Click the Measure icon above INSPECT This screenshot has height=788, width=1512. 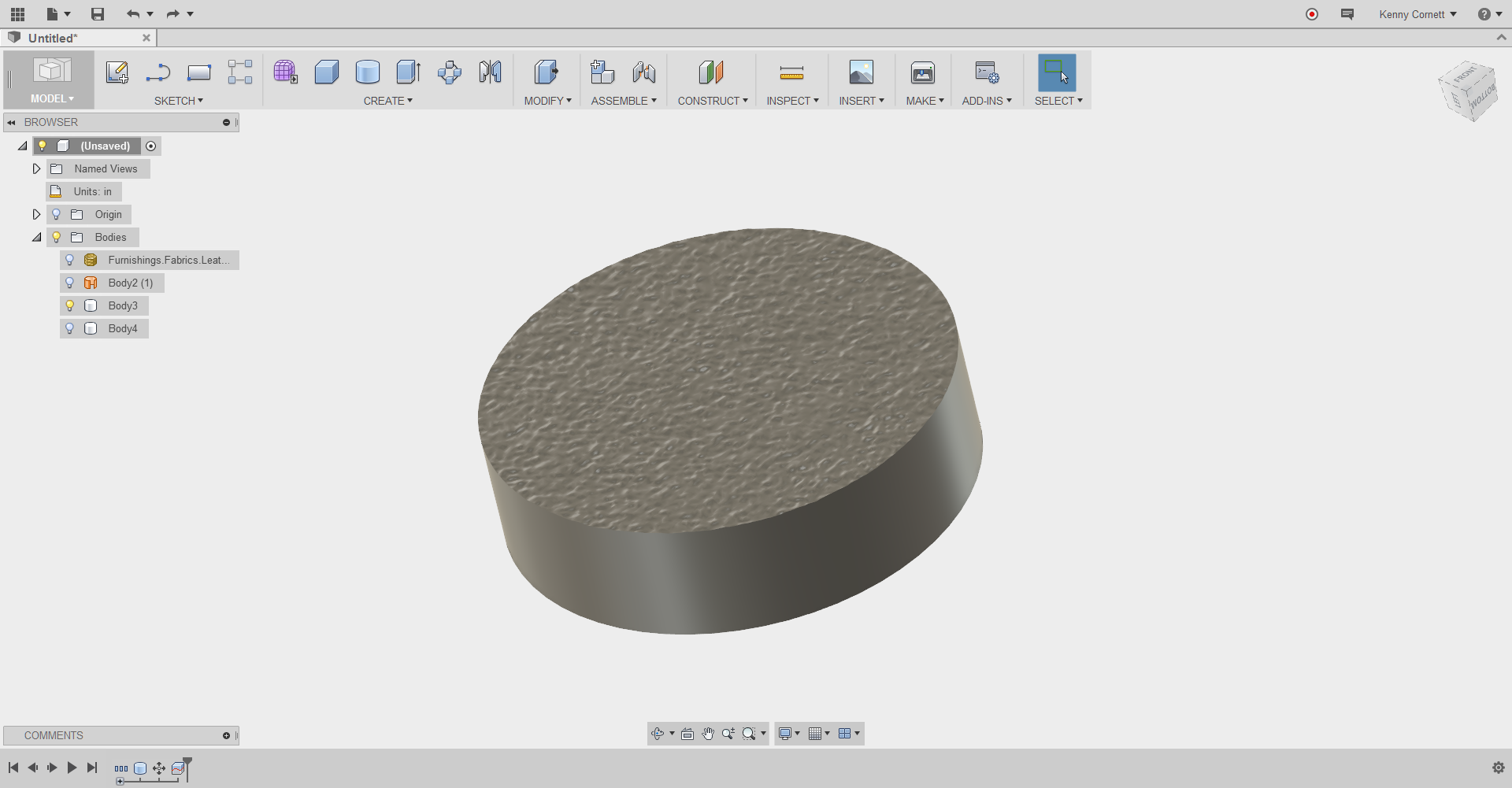point(791,73)
